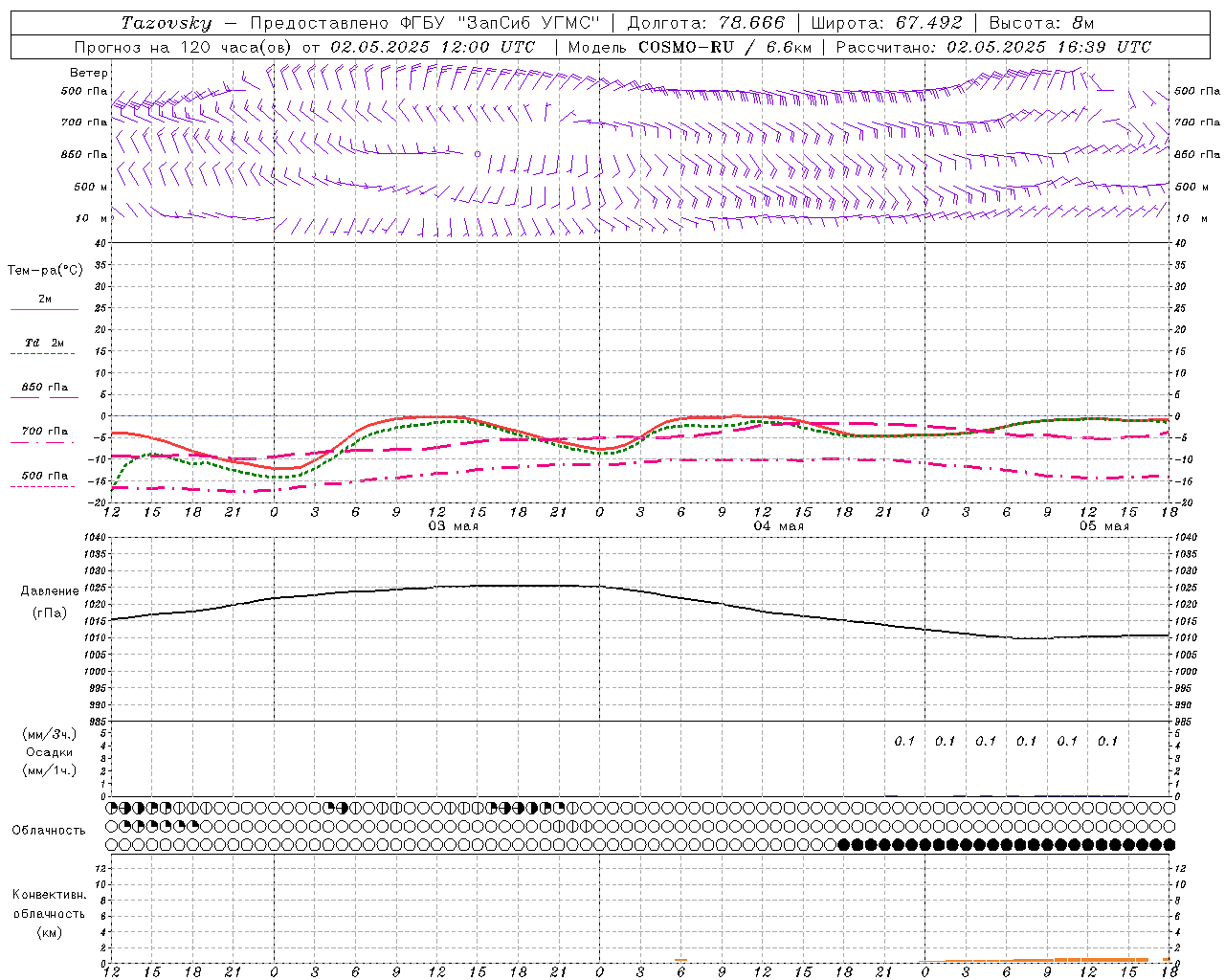
Task: Click the "500 гПа" entry in the temperature legend
Action: click(45, 476)
